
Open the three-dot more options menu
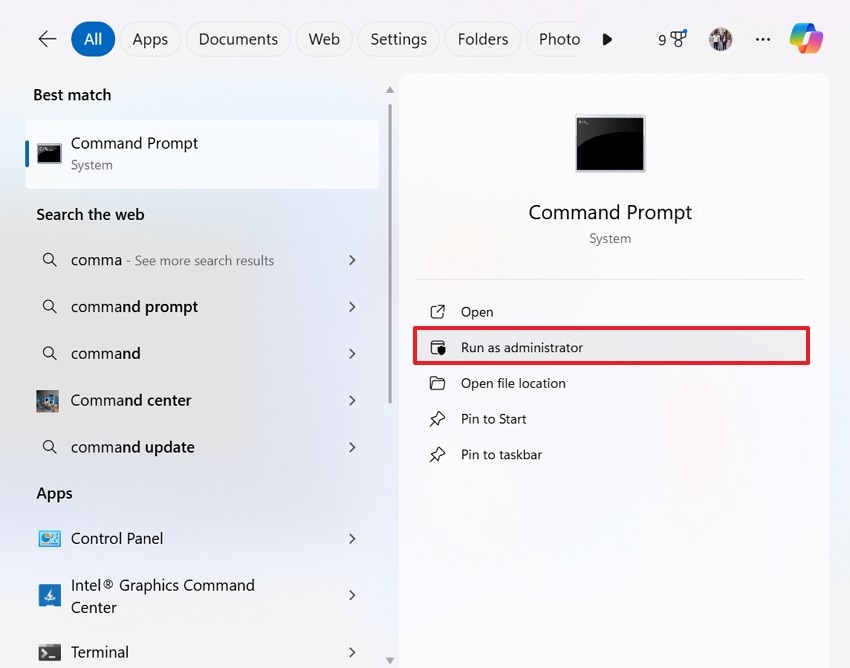[763, 39]
